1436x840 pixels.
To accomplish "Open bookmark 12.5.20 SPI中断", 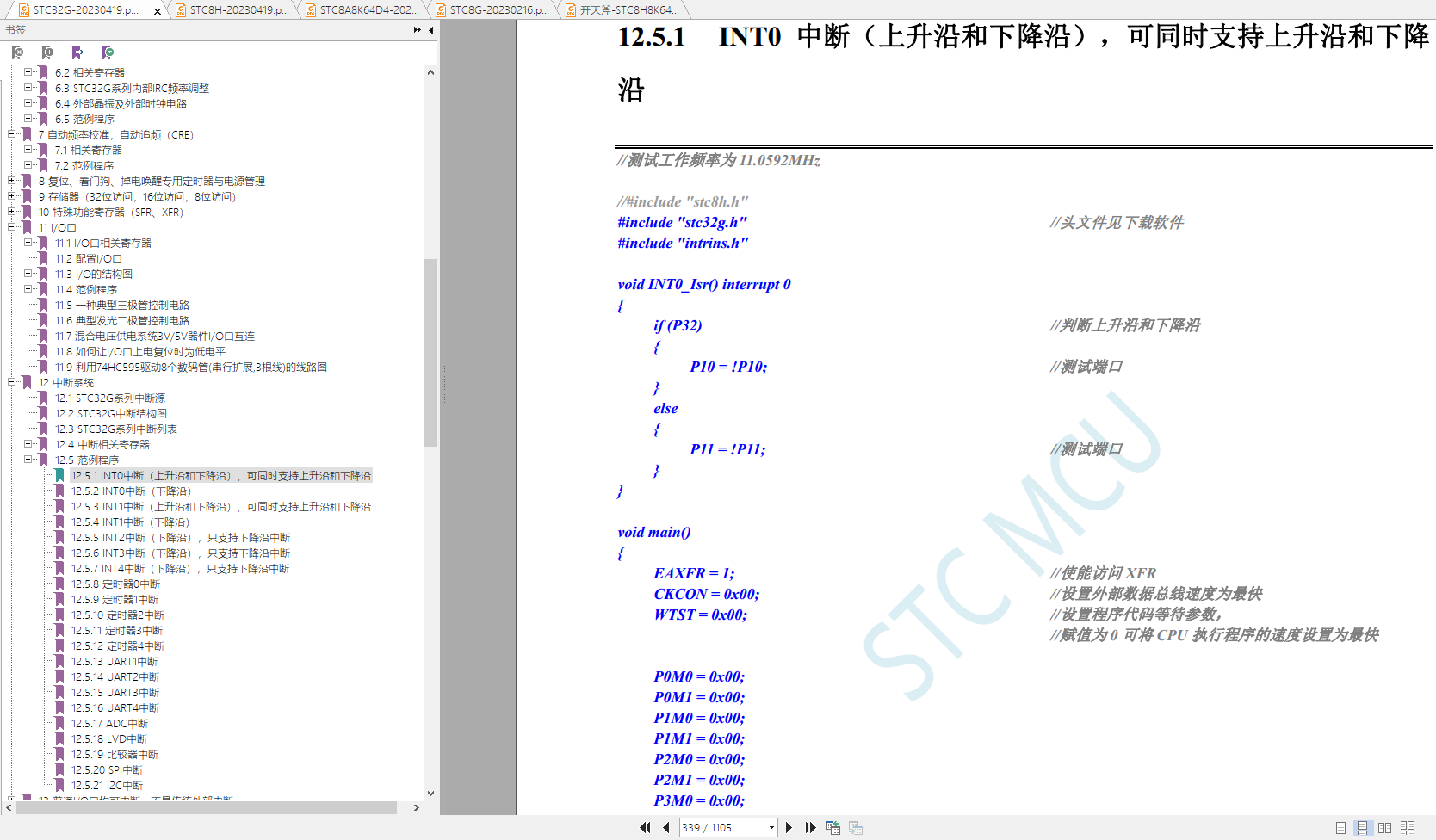I will [x=108, y=770].
